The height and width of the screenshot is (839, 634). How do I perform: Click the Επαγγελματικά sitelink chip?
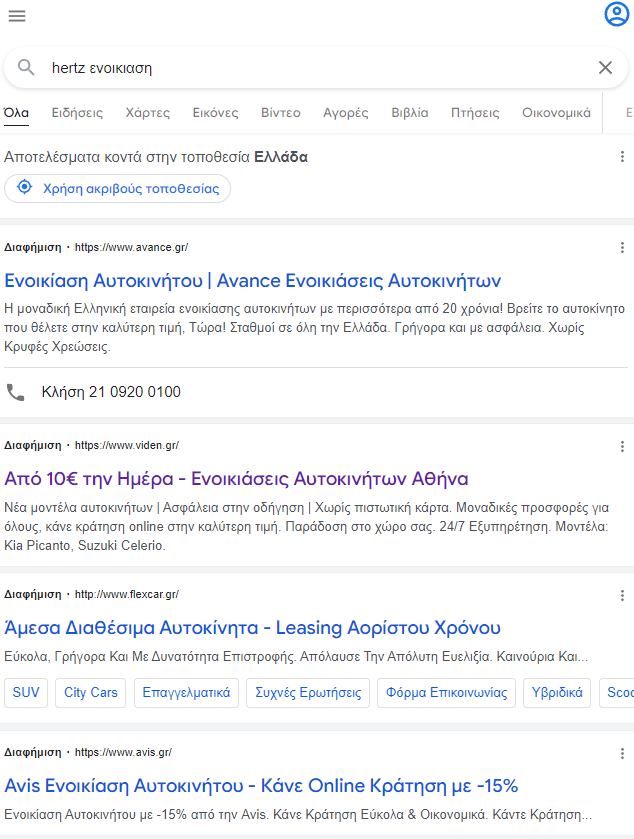(x=187, y=692)
